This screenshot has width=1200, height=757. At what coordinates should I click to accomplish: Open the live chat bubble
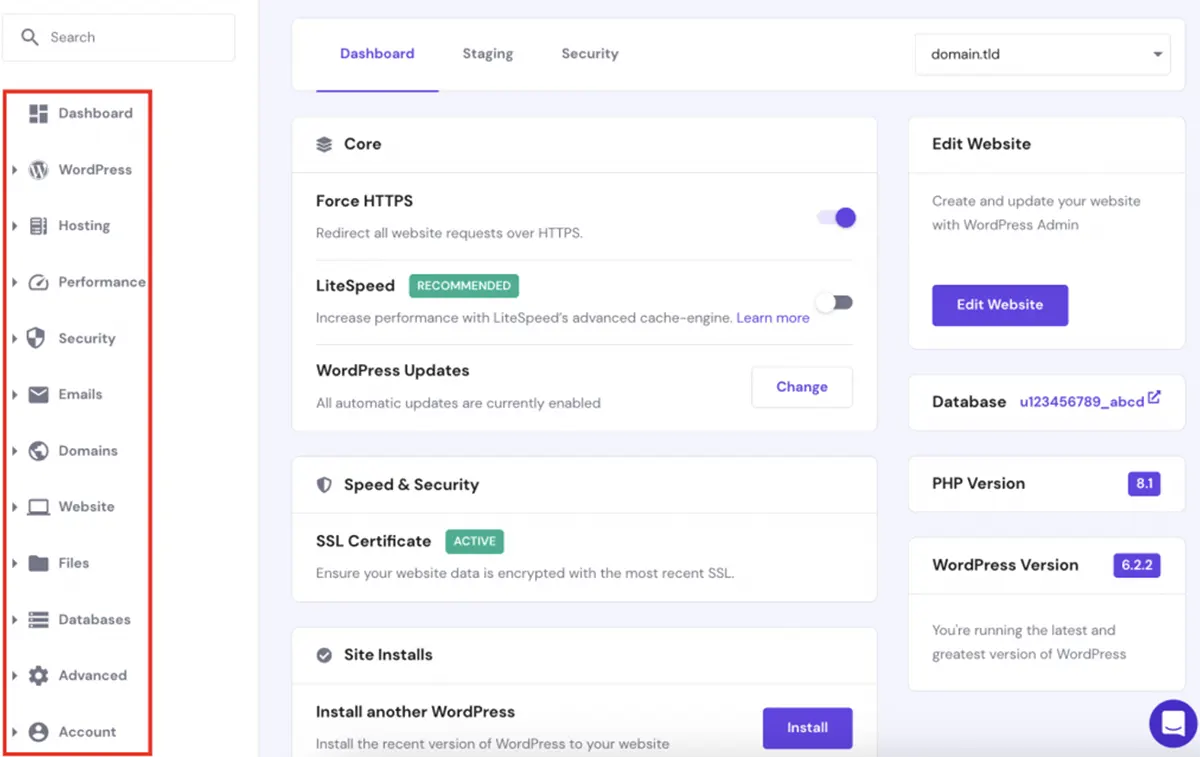1173,722
